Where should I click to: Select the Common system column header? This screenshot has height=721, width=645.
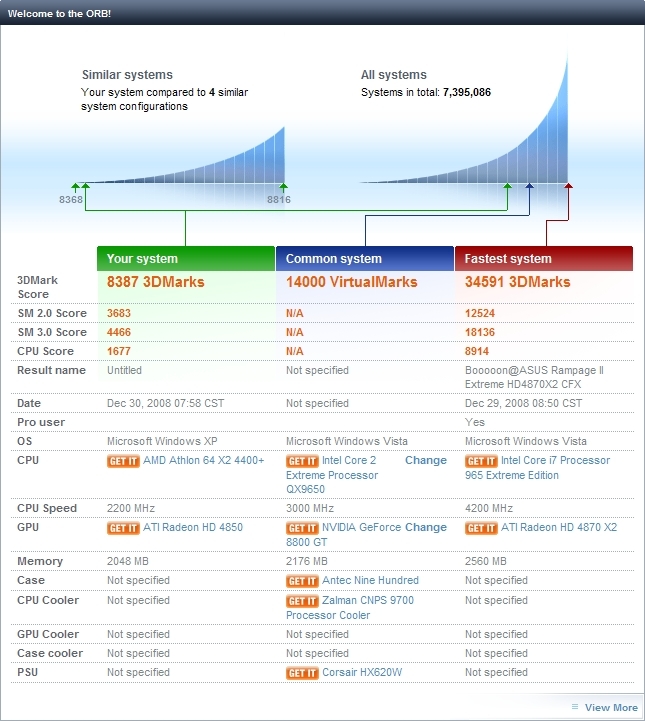click(x=365, y=258)
